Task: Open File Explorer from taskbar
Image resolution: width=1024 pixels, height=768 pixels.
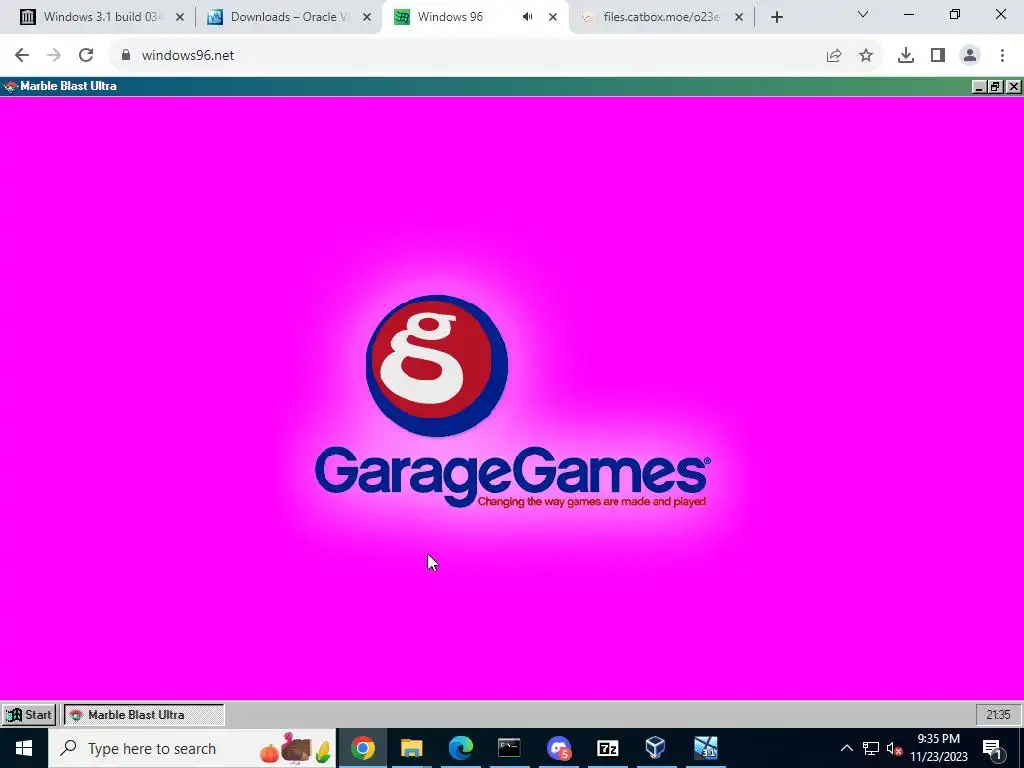Action: pyautogui.click(x=411, y=748)
